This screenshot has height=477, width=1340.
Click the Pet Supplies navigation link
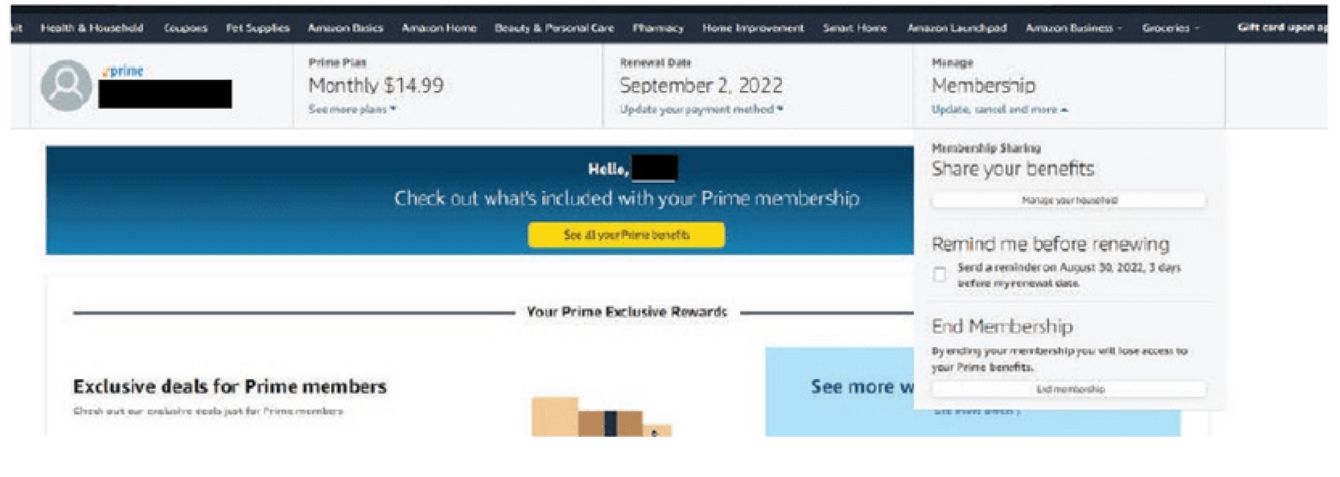point(258,28)
